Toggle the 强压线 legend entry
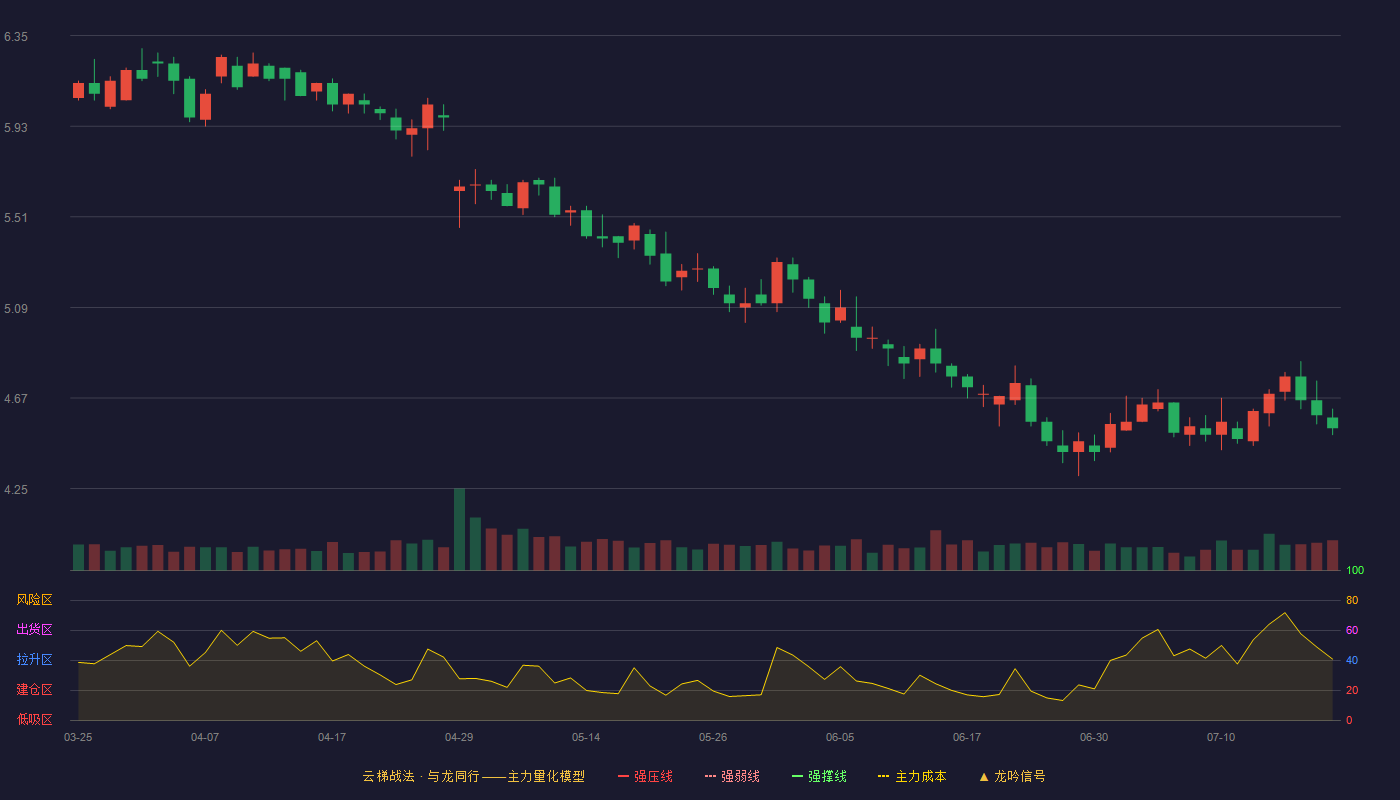This screenshot has width=1400, height=800. point(645,776)
